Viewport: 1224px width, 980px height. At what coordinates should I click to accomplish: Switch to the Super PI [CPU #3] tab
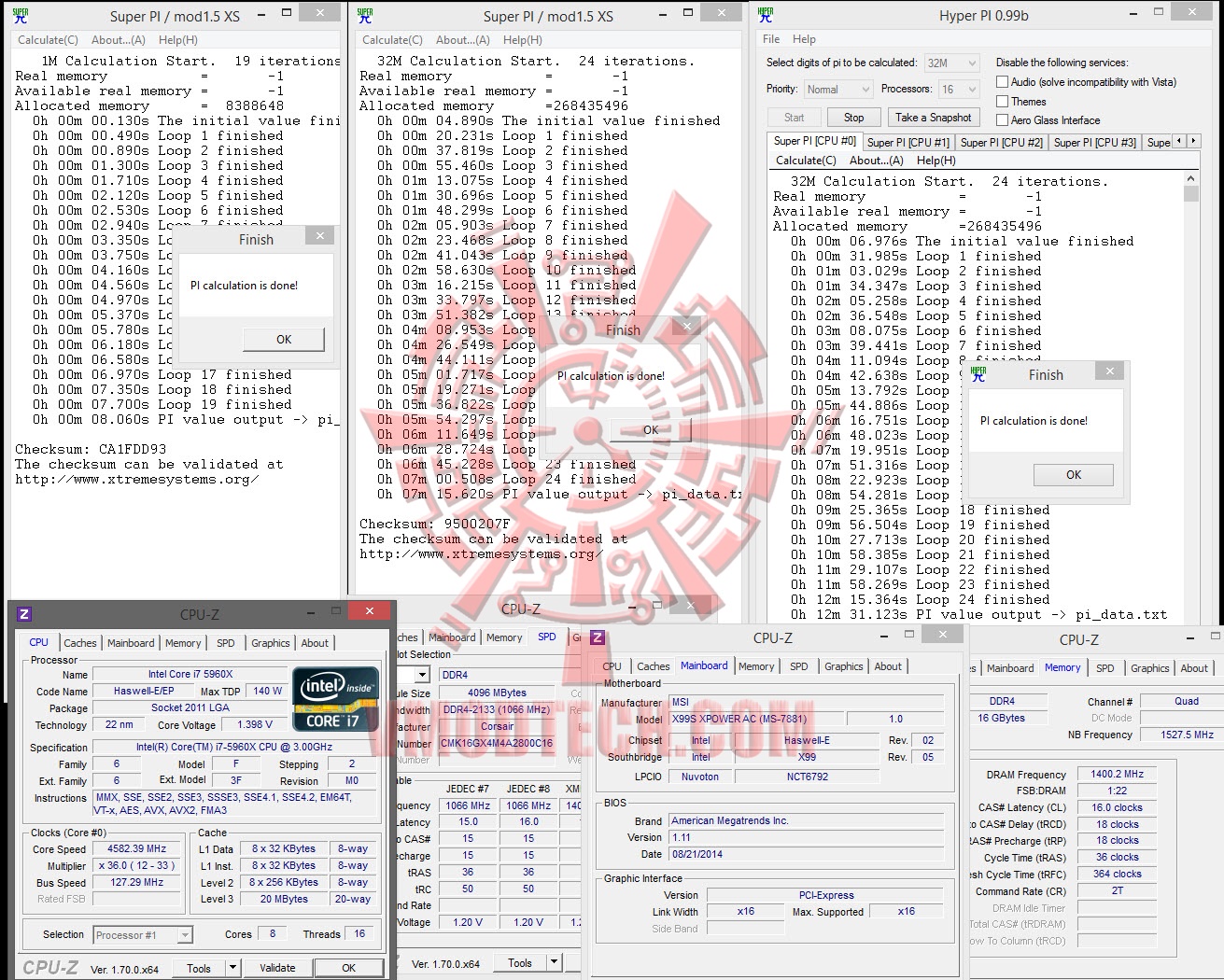pyautogui.click(x=1094, y=142)
